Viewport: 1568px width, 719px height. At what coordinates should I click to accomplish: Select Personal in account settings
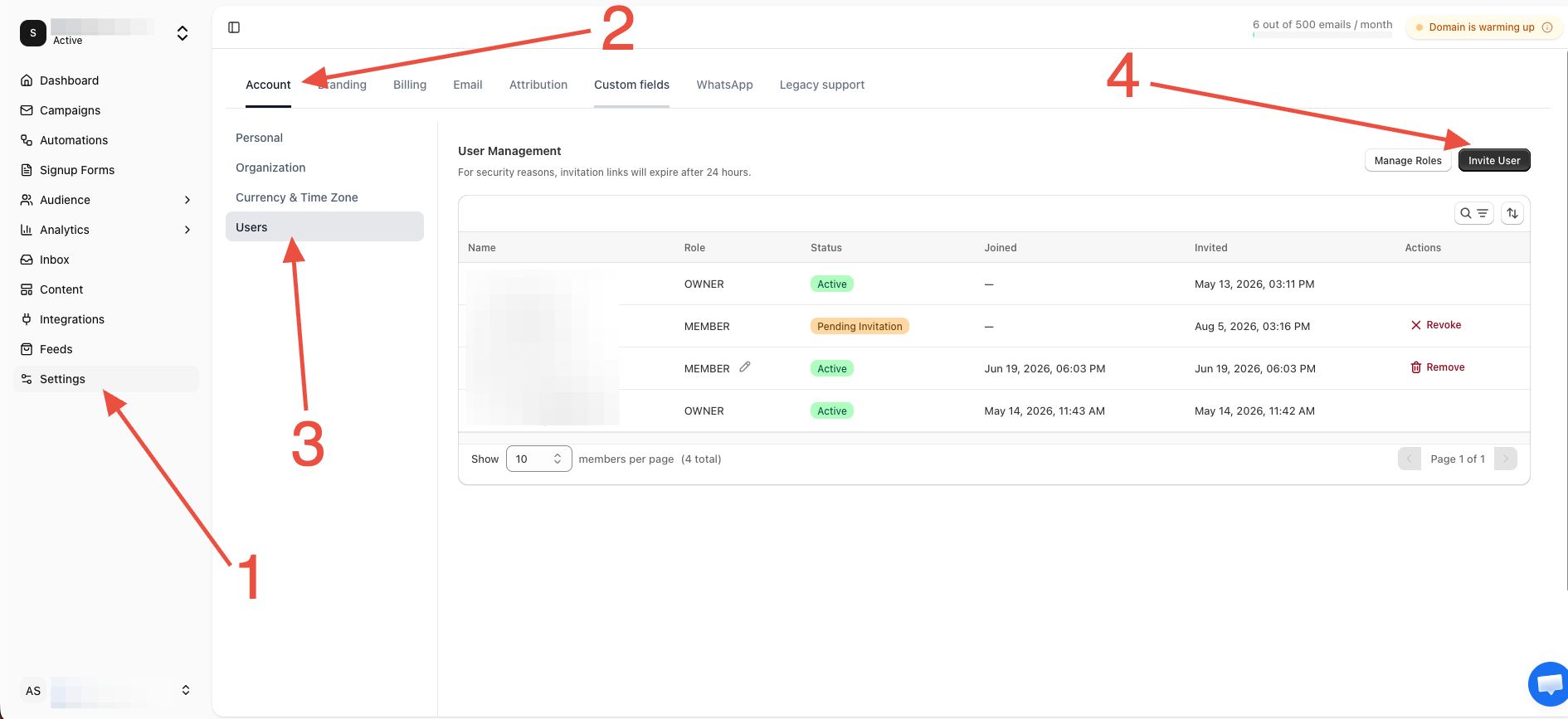point(324,138)
